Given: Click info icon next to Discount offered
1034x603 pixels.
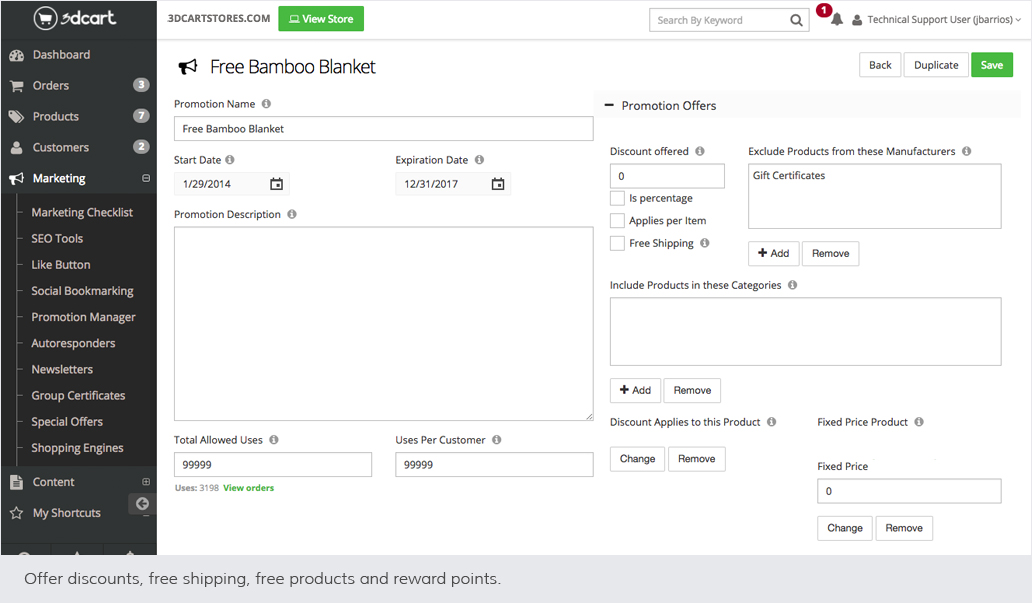Looking at the screenshot, I should point(700,152).
